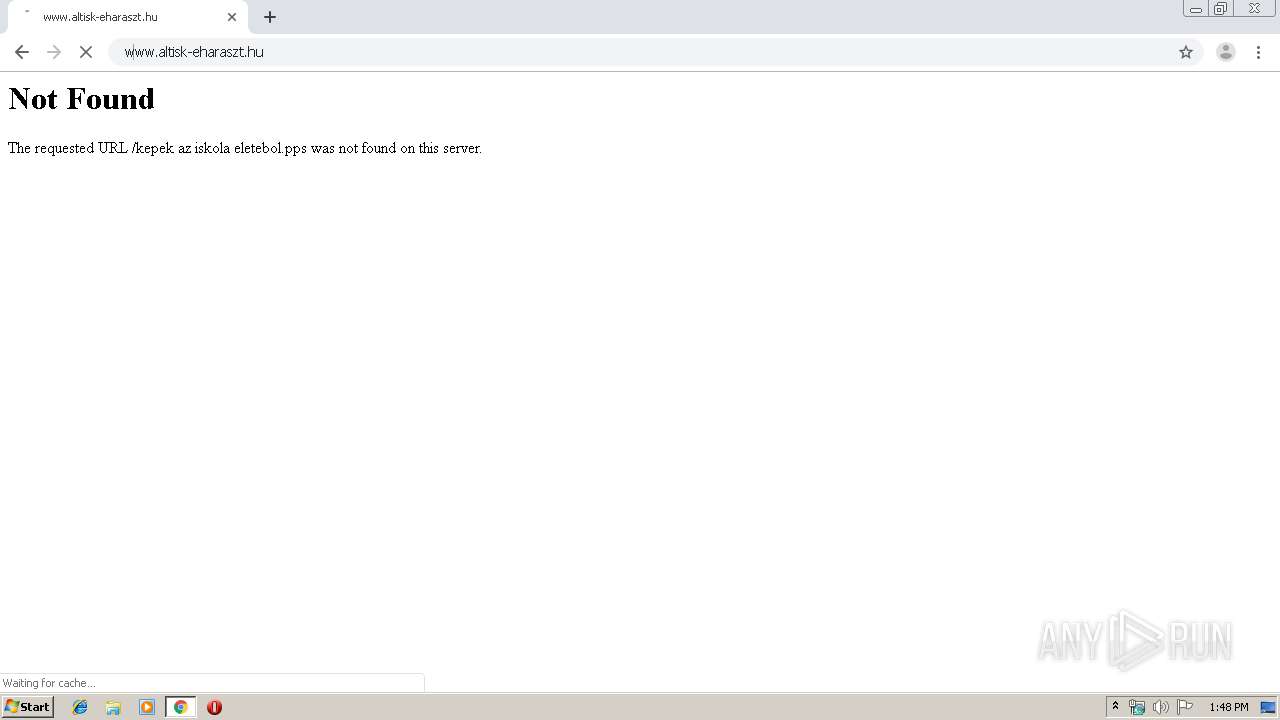Close the Chrome window
Image resolution: width=1280 pixels, height=720 pixels.
point(1255,9)
